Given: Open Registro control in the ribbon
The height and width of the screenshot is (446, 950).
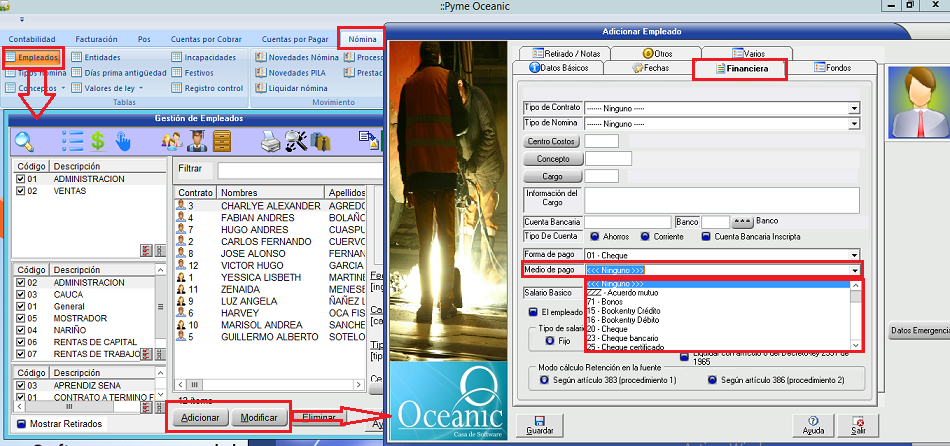Looking at the screenshot, I should coord(207,88).
